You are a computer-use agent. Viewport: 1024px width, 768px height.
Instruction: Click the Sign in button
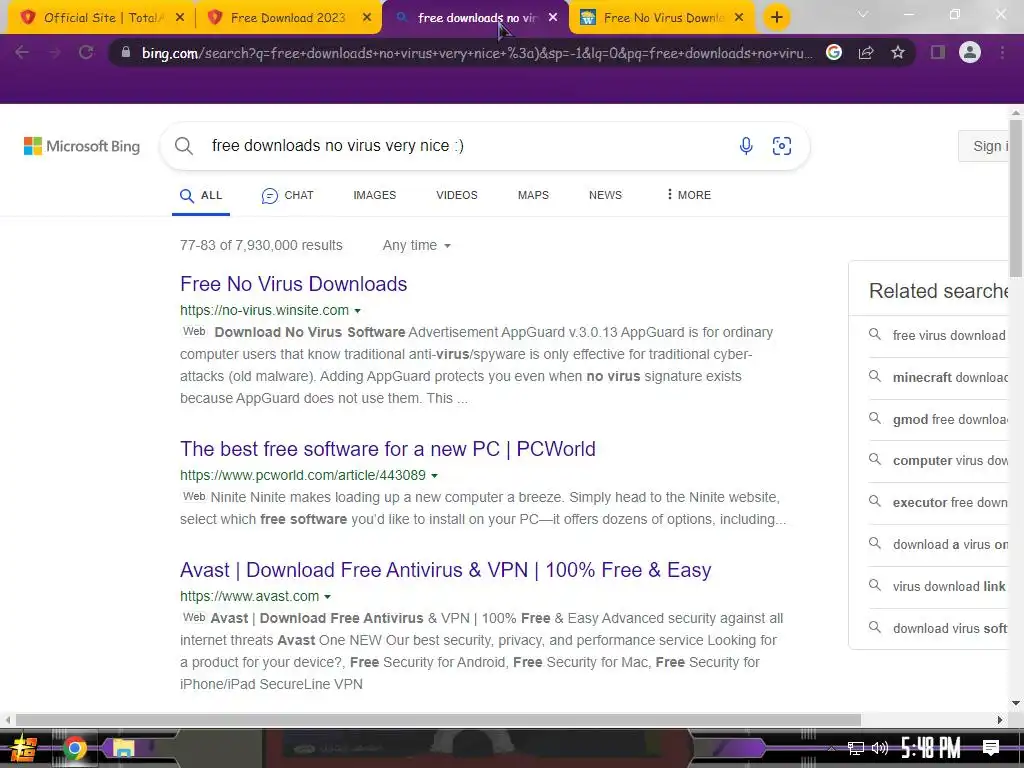click(x=984, y=146)
